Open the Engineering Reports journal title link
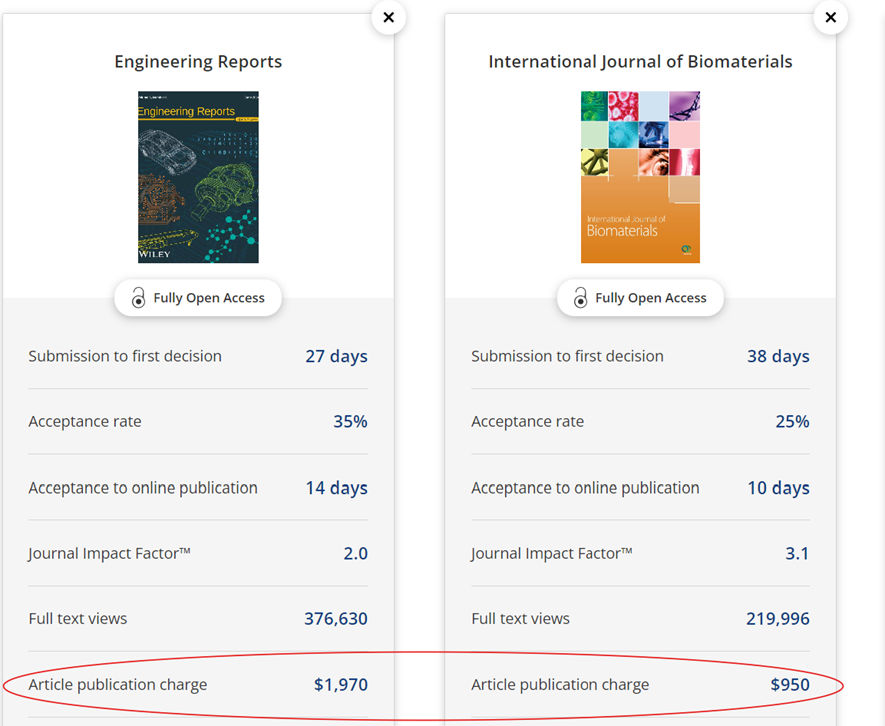The height and width of the screenshot is (726, 885). coord(197,61)
